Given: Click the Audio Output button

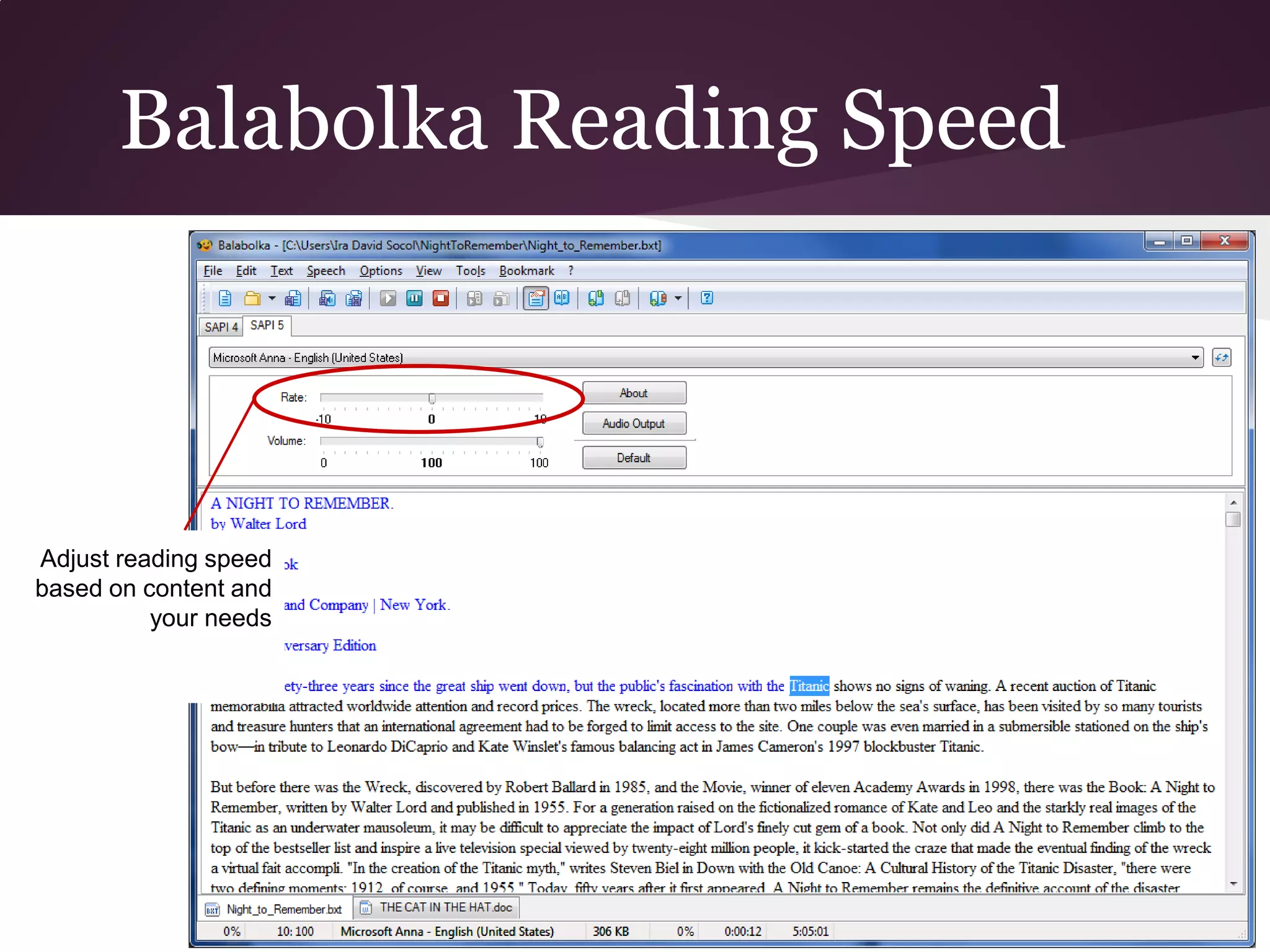Looking at the screenshot, I should click(x=634, y=423).
